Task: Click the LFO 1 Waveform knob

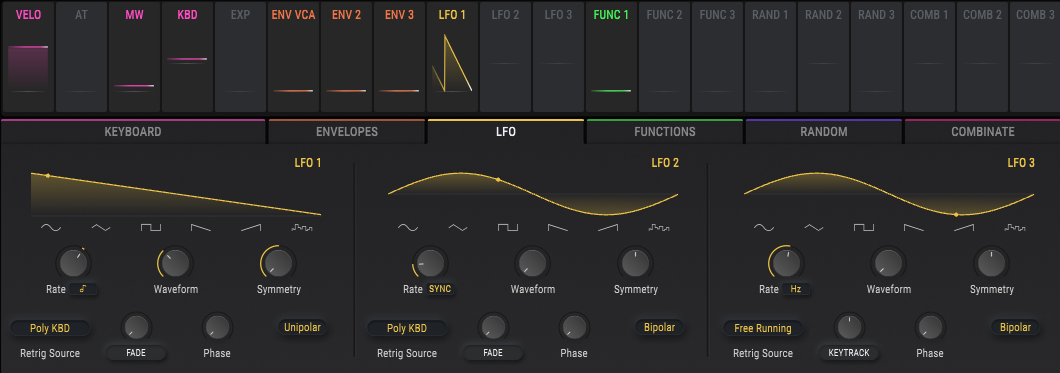Action: pos(176,263)
